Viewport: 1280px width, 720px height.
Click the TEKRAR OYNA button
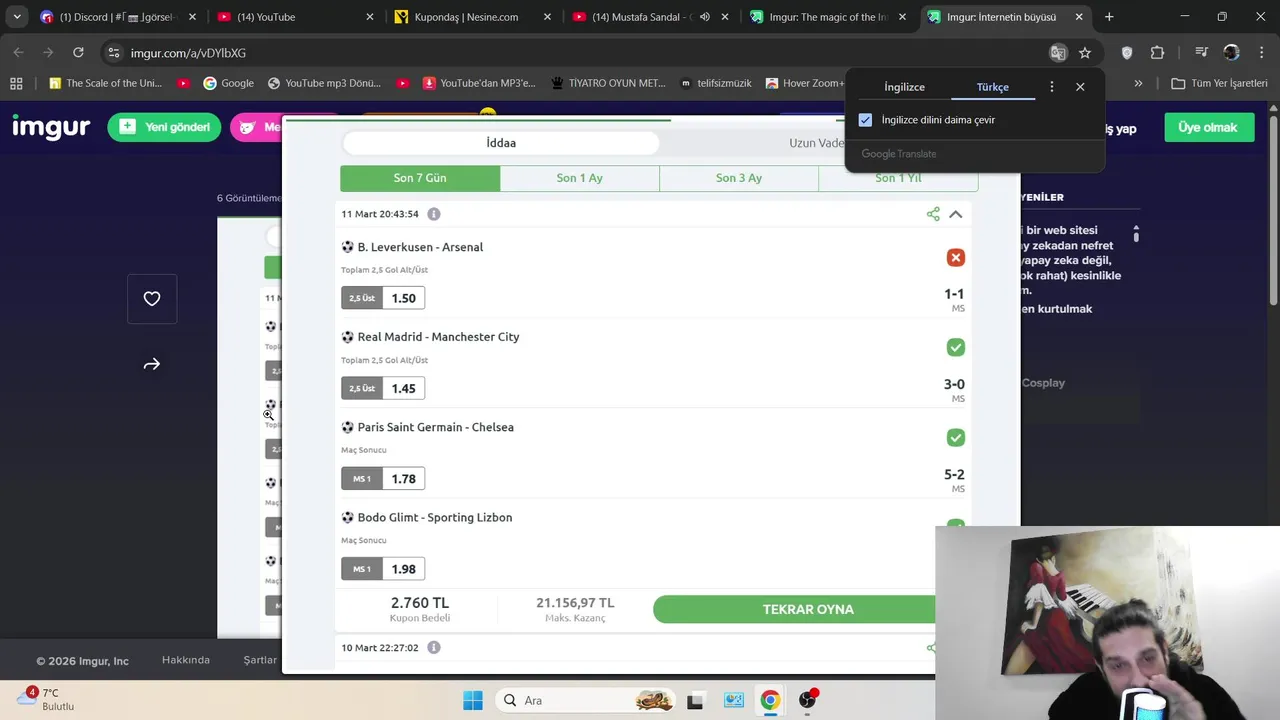(808, 609)
